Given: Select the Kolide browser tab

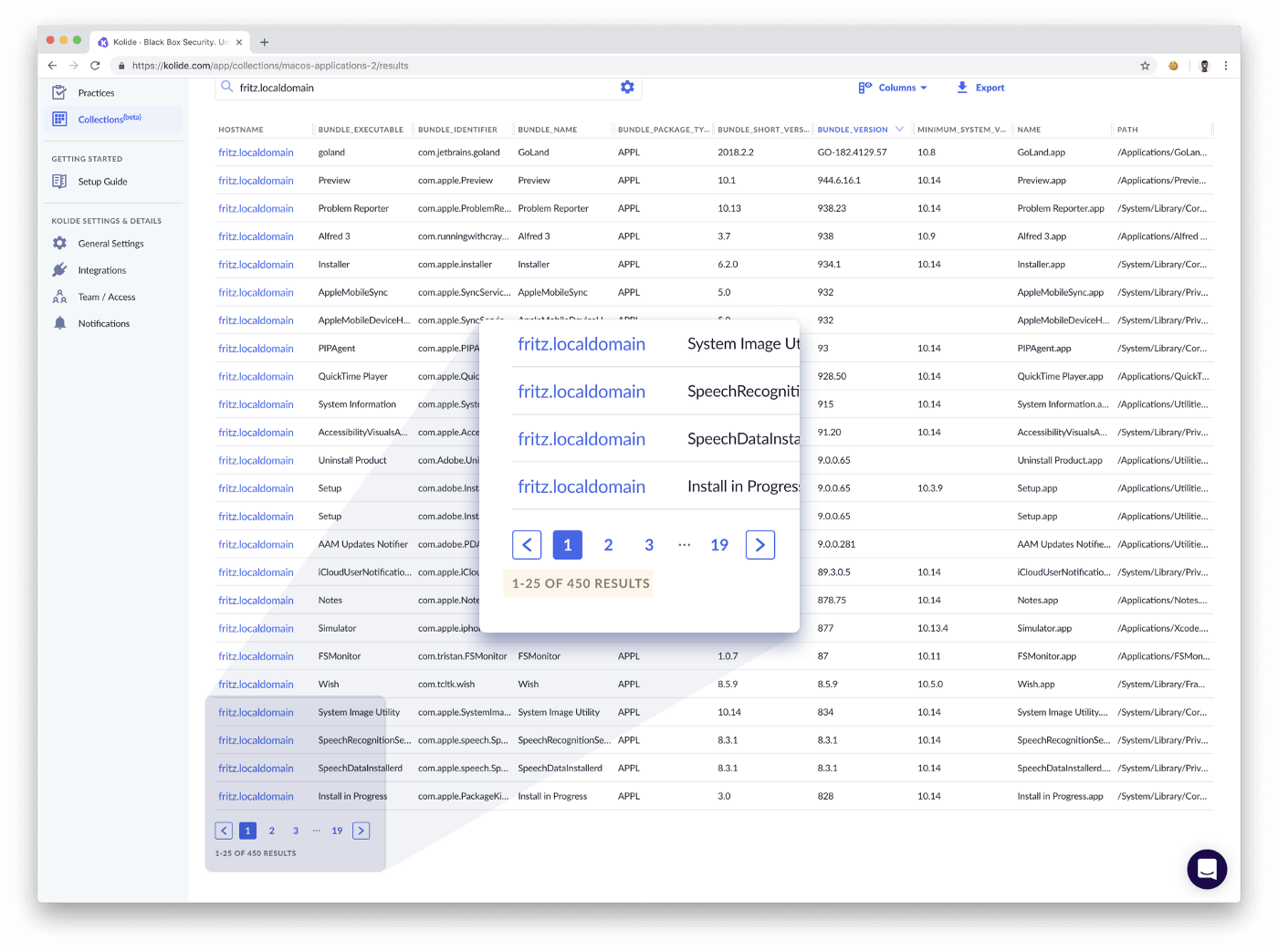Looking at the screenshot, I should coord(169,41).
